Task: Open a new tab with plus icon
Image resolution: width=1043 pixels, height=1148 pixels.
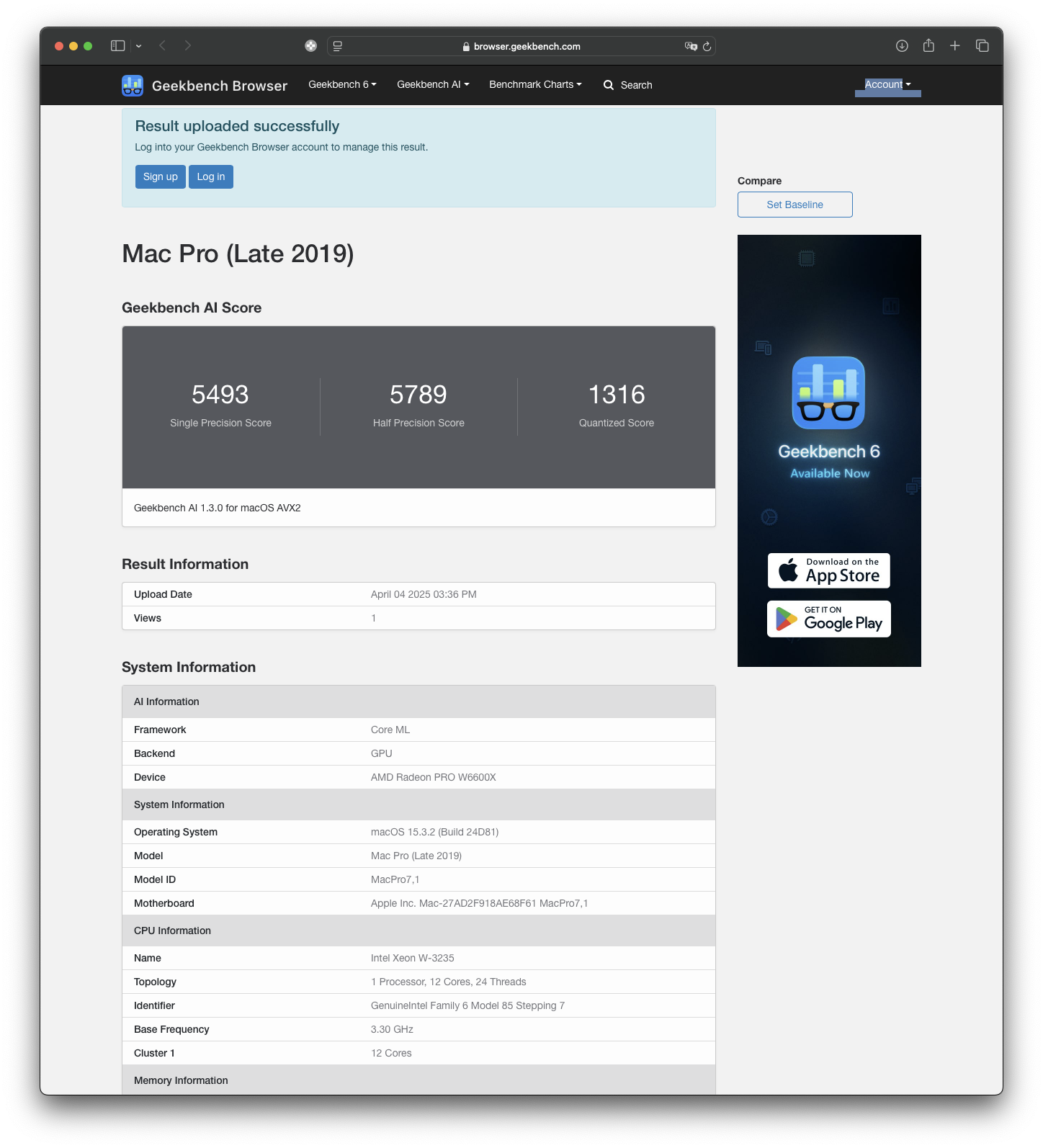Action: [x=955, y=46]
